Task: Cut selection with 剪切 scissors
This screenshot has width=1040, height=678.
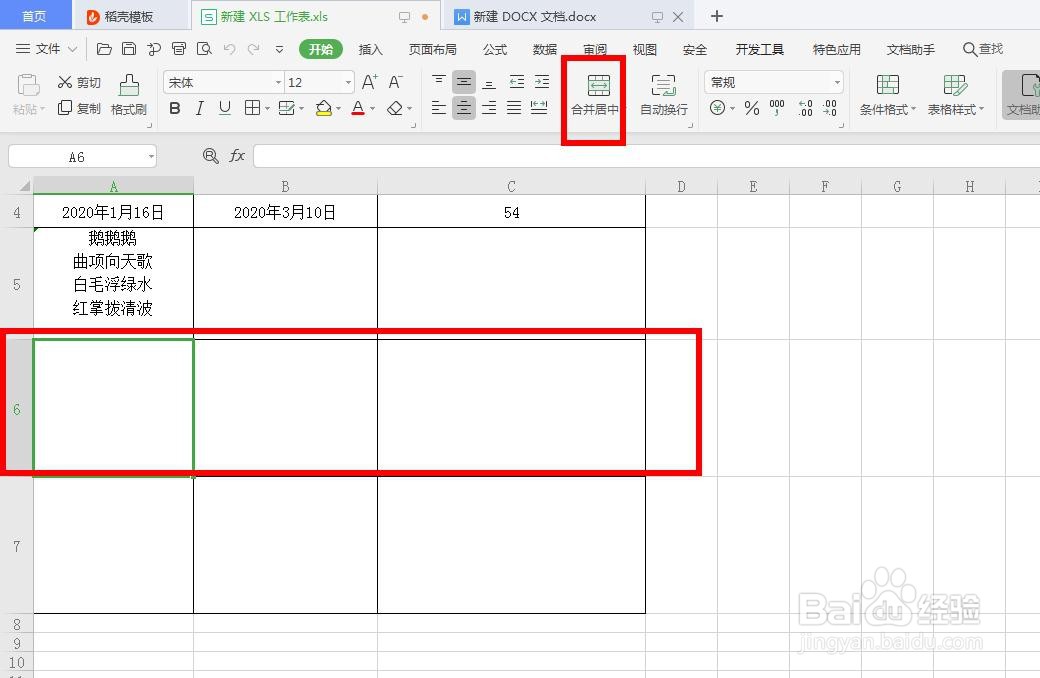Action: [x=79, y=82]
